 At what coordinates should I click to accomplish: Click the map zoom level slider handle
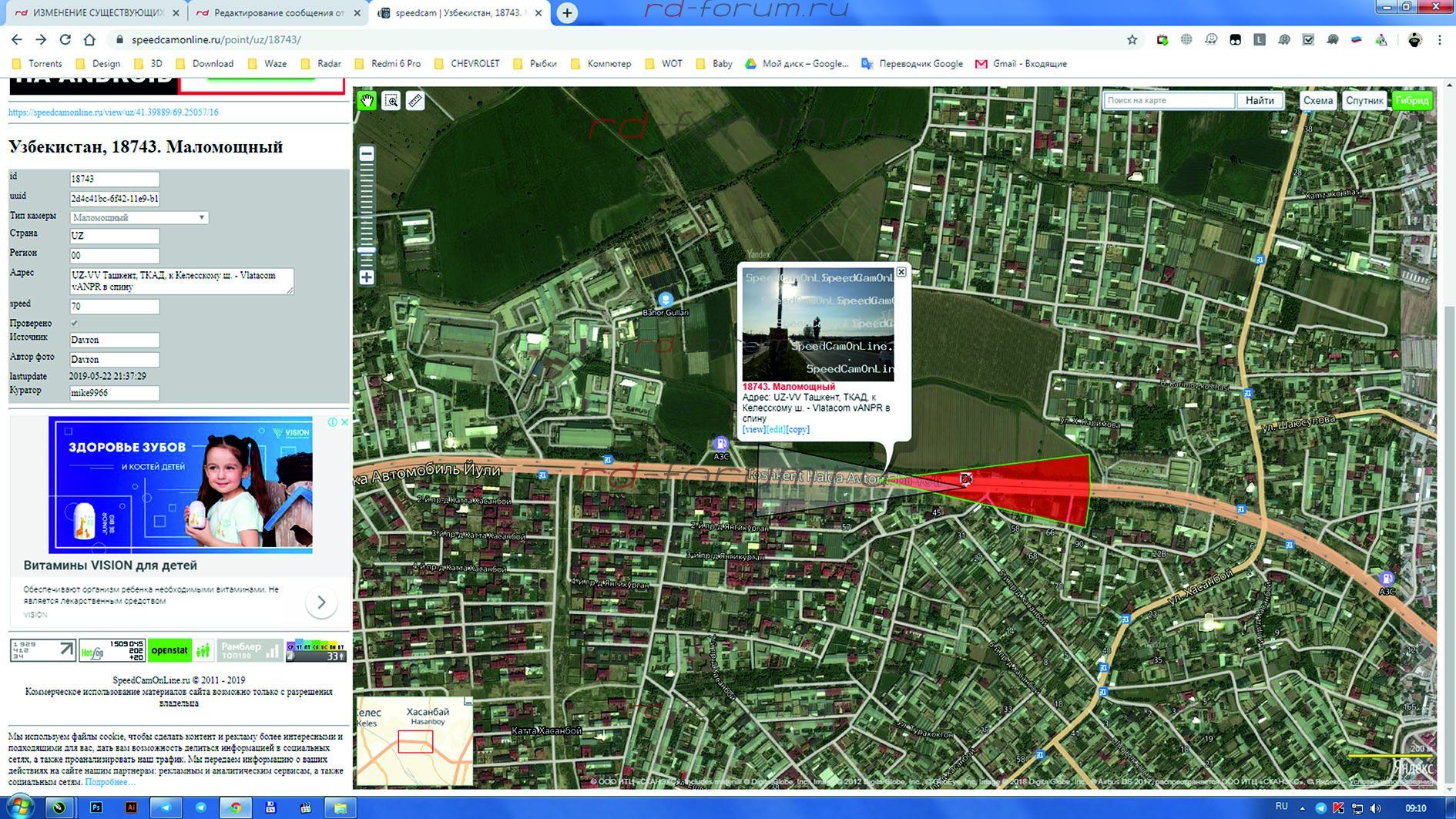[x=367, y=250]
